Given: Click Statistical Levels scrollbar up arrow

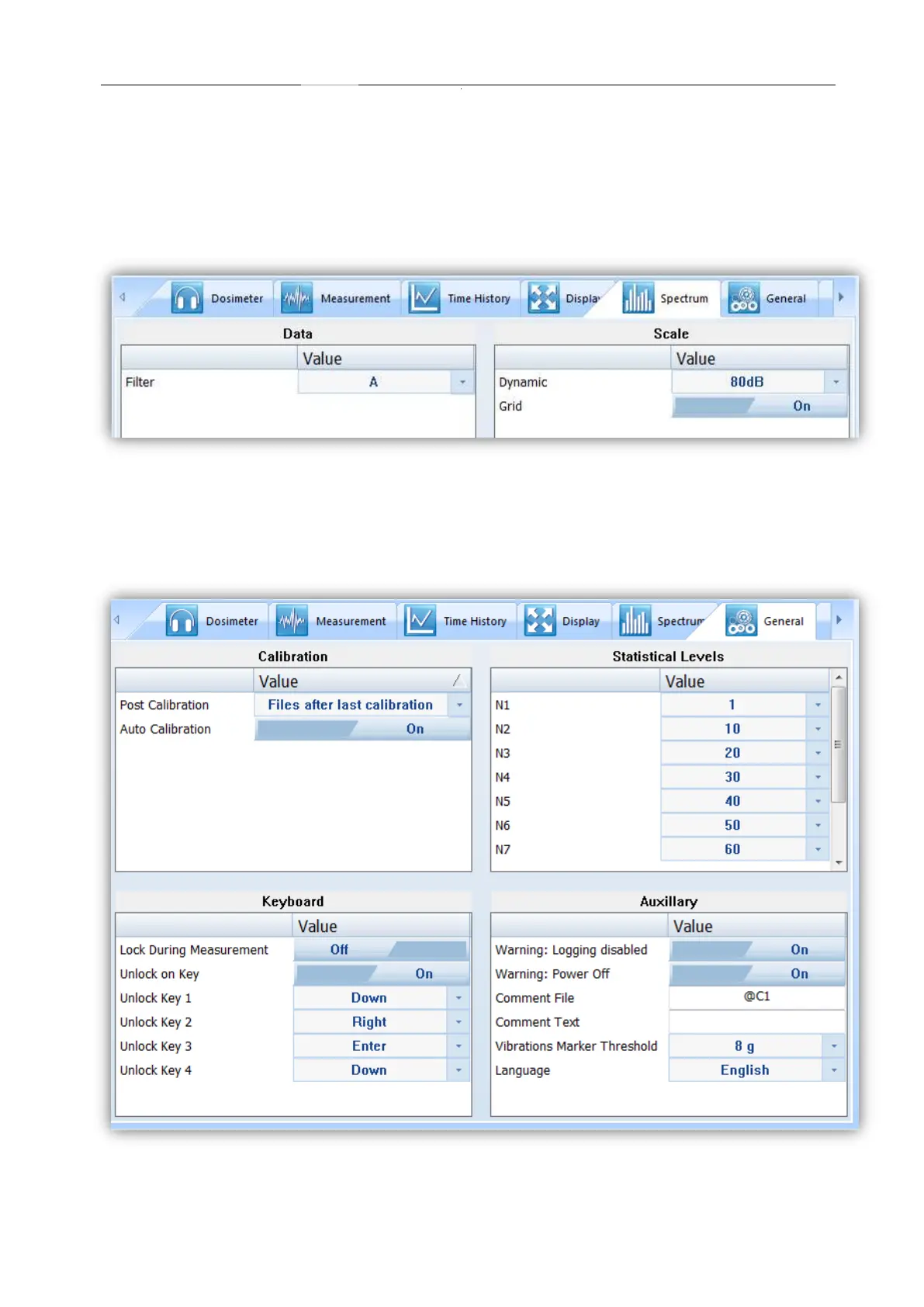Looking at the screenshot, I should tap(838, 678).
